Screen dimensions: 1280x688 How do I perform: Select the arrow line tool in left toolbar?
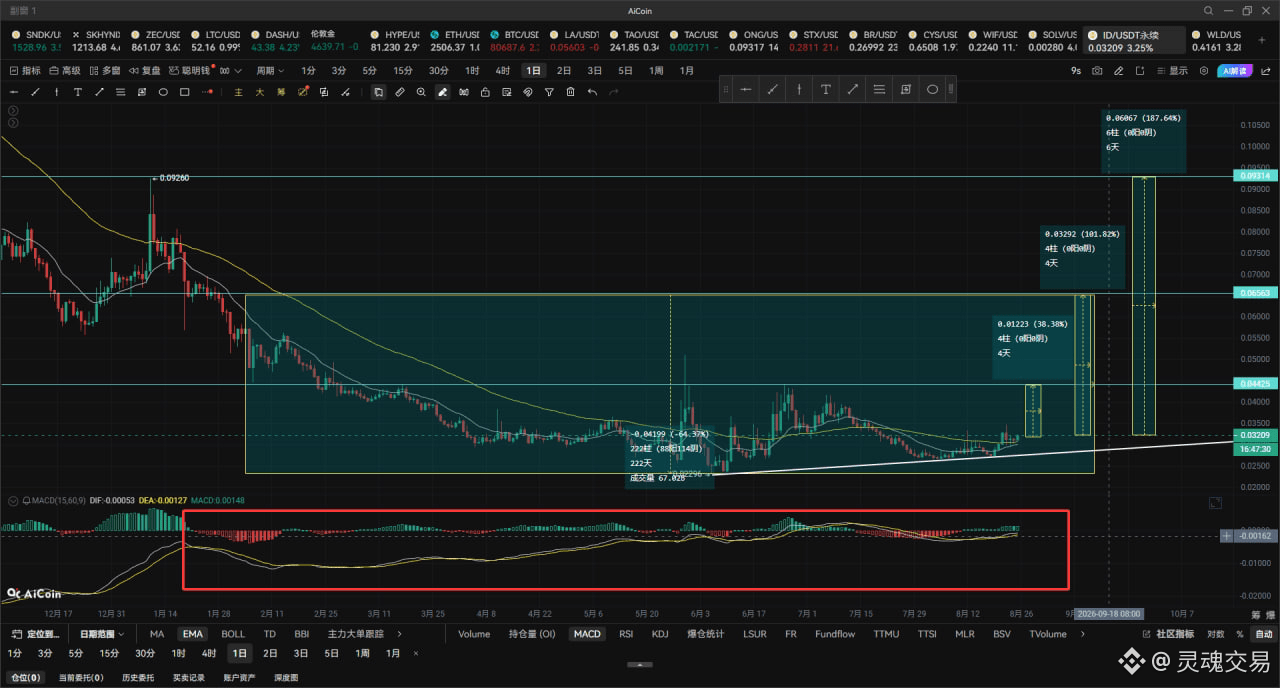coord(99,92)
